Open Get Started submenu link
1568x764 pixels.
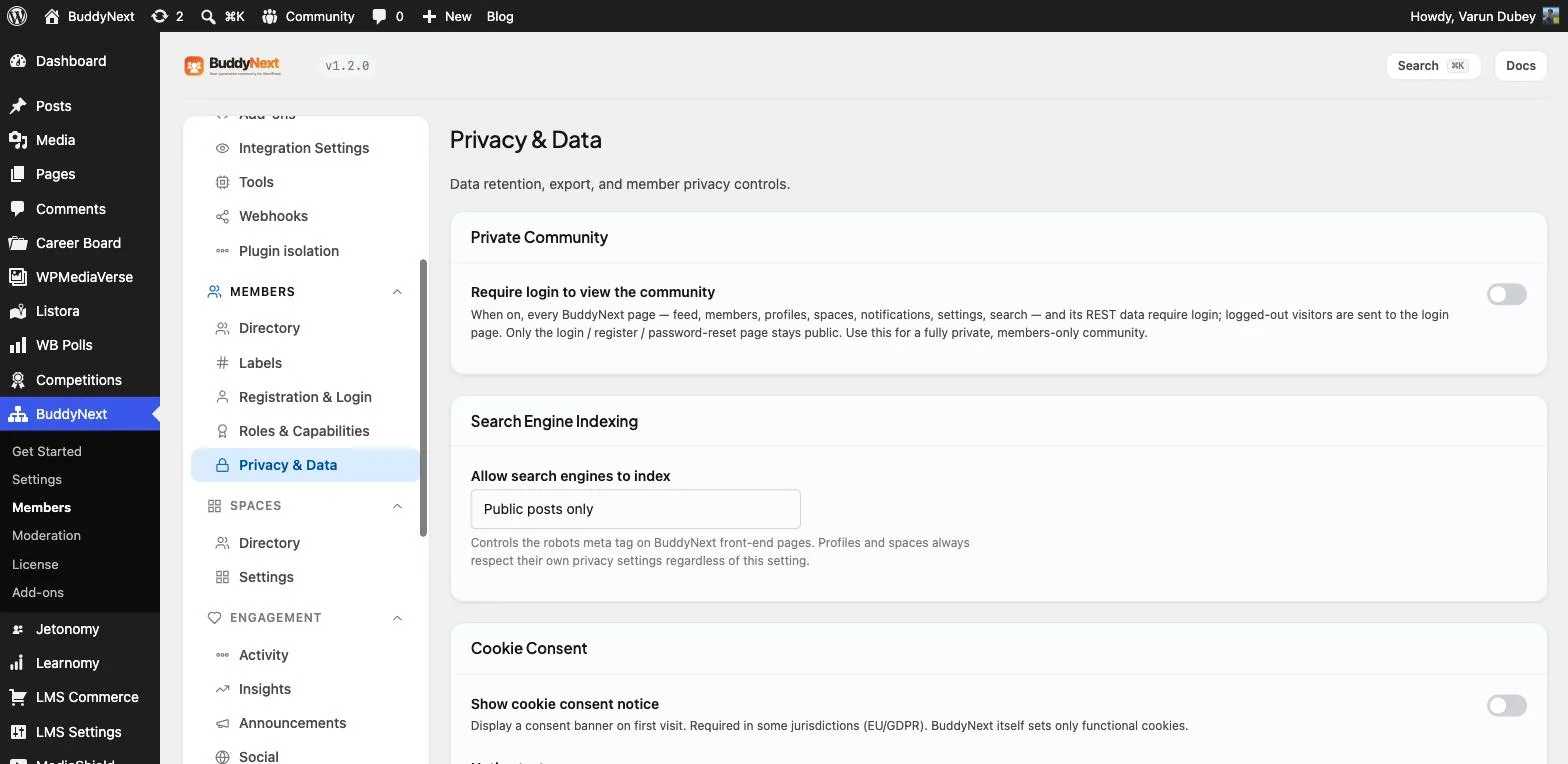47,451
